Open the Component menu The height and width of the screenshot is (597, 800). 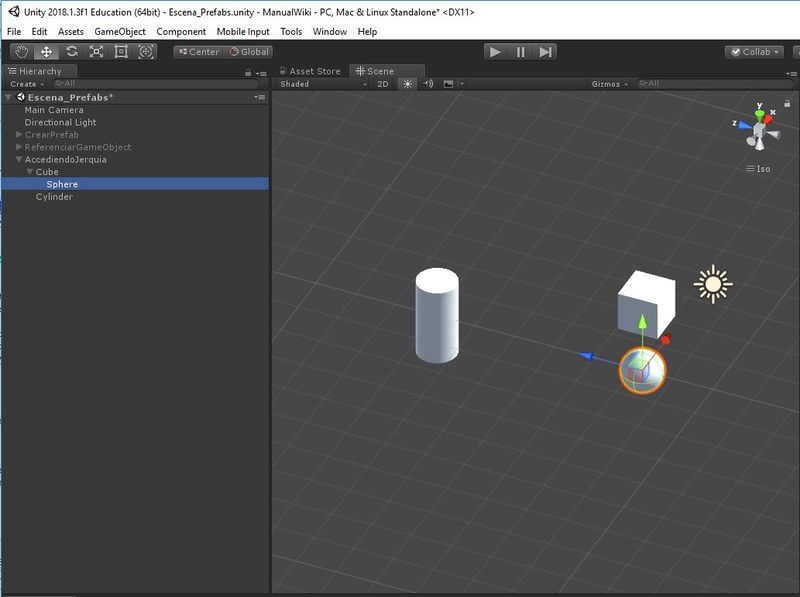tap(181, 32)
